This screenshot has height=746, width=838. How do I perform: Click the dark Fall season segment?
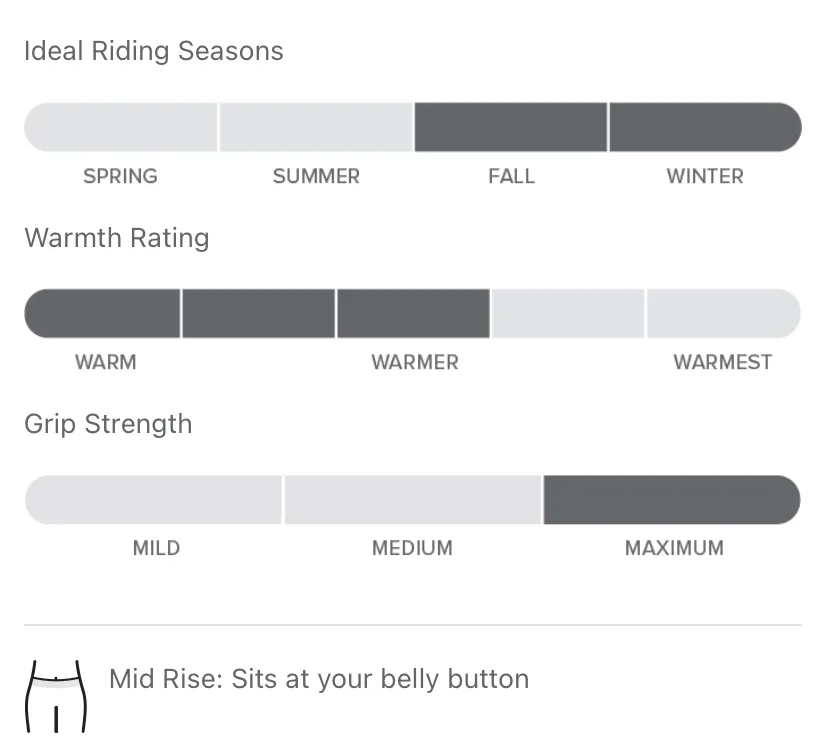511,127
